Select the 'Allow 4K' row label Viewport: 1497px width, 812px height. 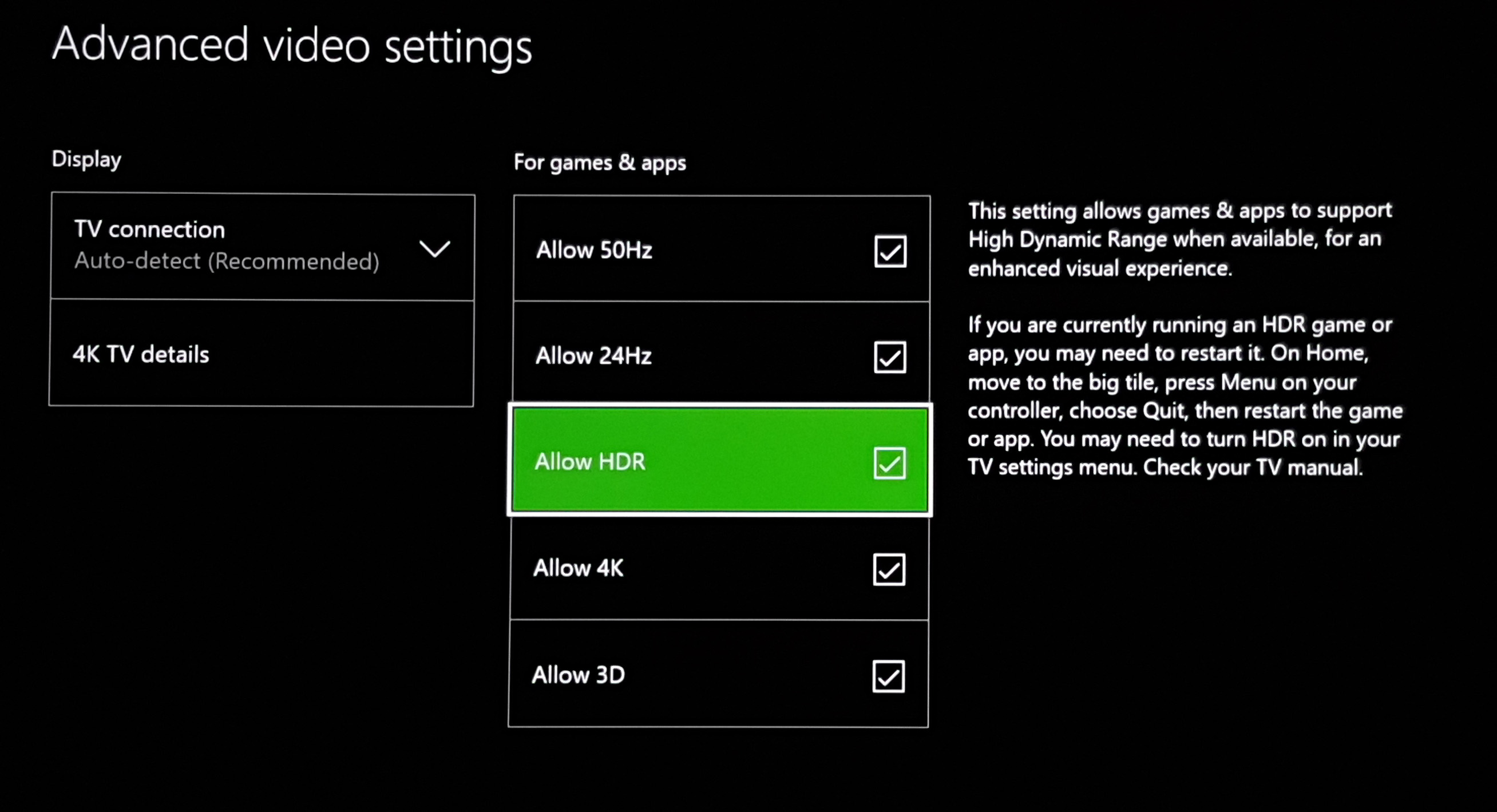tap(578, 568)
